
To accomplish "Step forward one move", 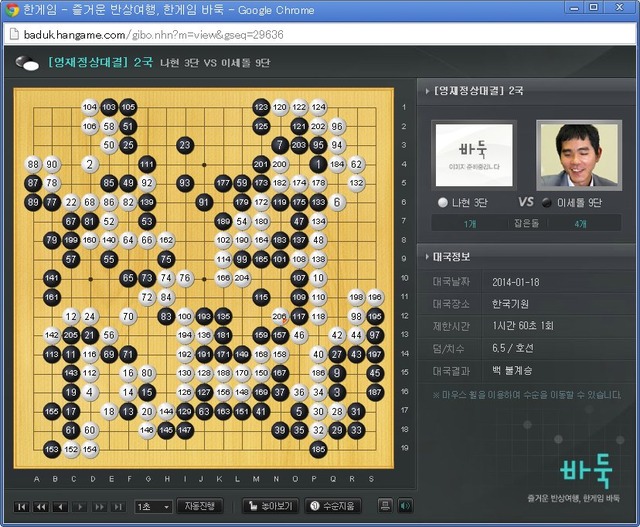I will 80,507.
